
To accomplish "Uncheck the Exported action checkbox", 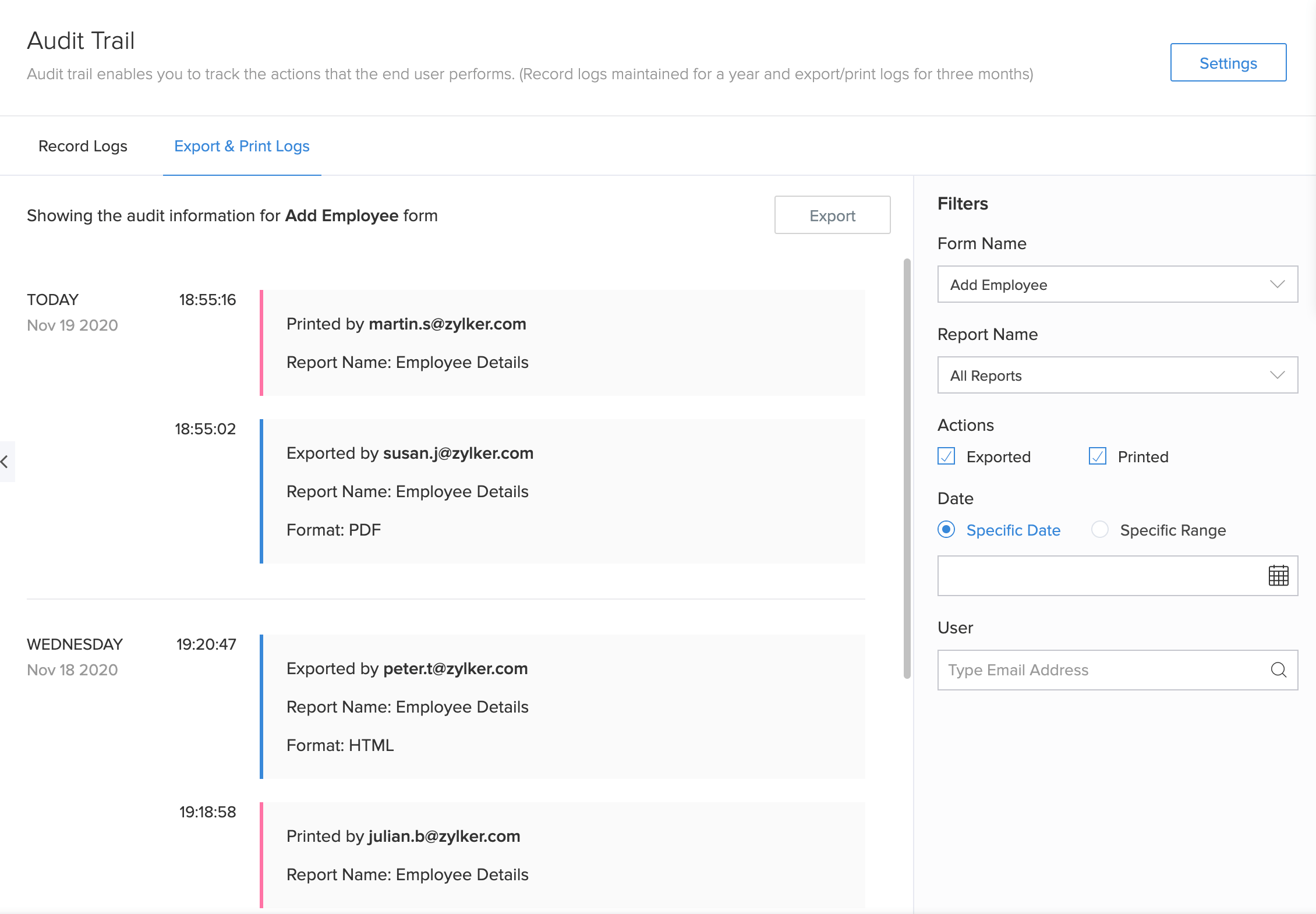I will point(946,456).
